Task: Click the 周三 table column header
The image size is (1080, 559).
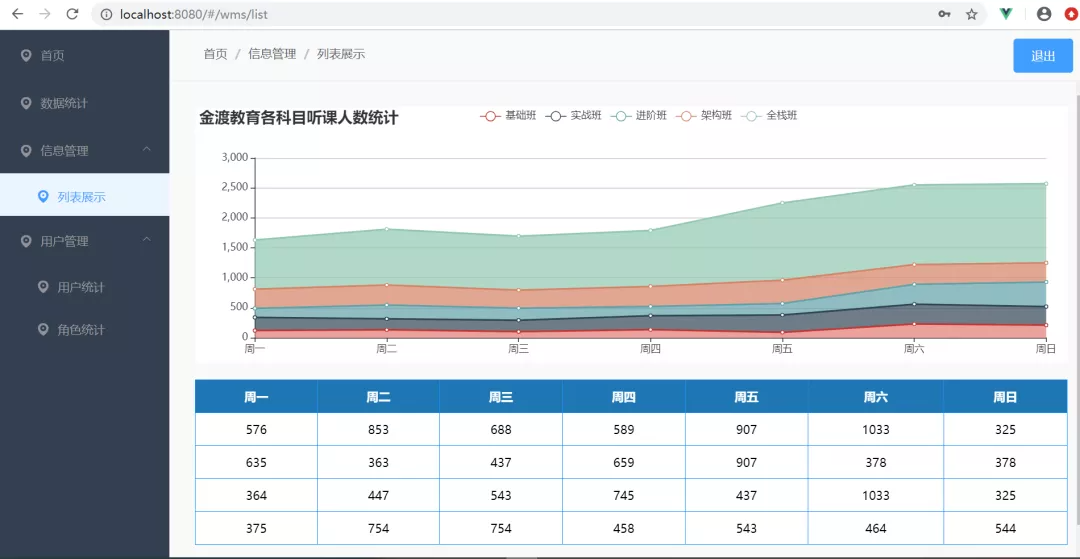Action: coord(501,397)
